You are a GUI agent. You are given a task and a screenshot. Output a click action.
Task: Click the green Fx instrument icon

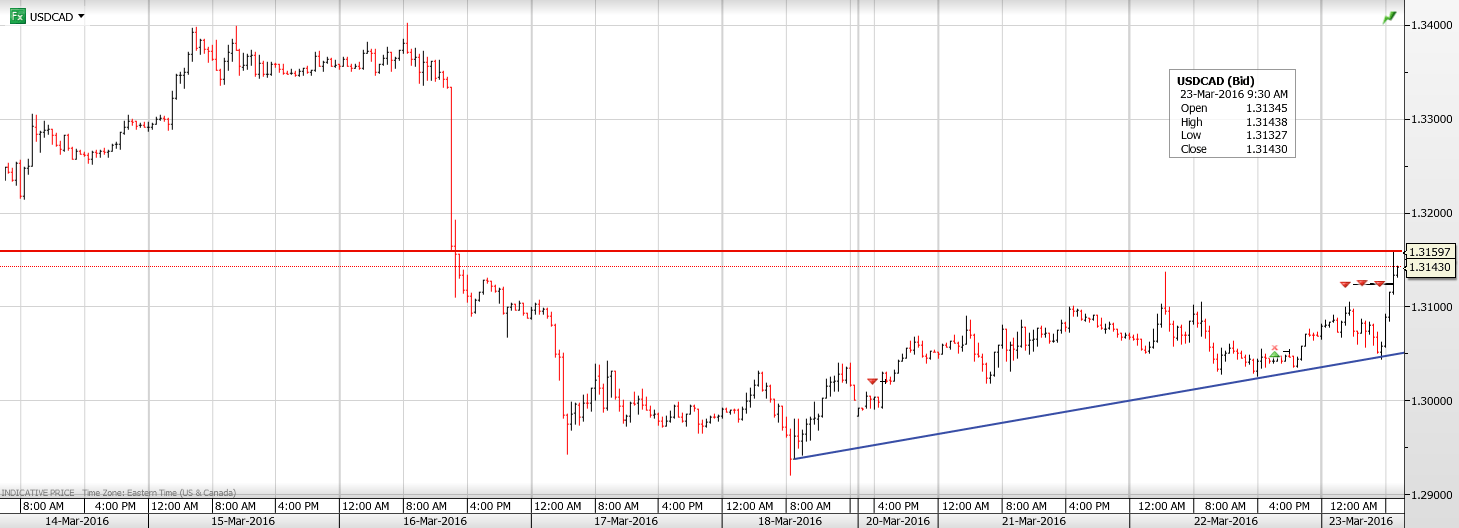click(17, 16)
